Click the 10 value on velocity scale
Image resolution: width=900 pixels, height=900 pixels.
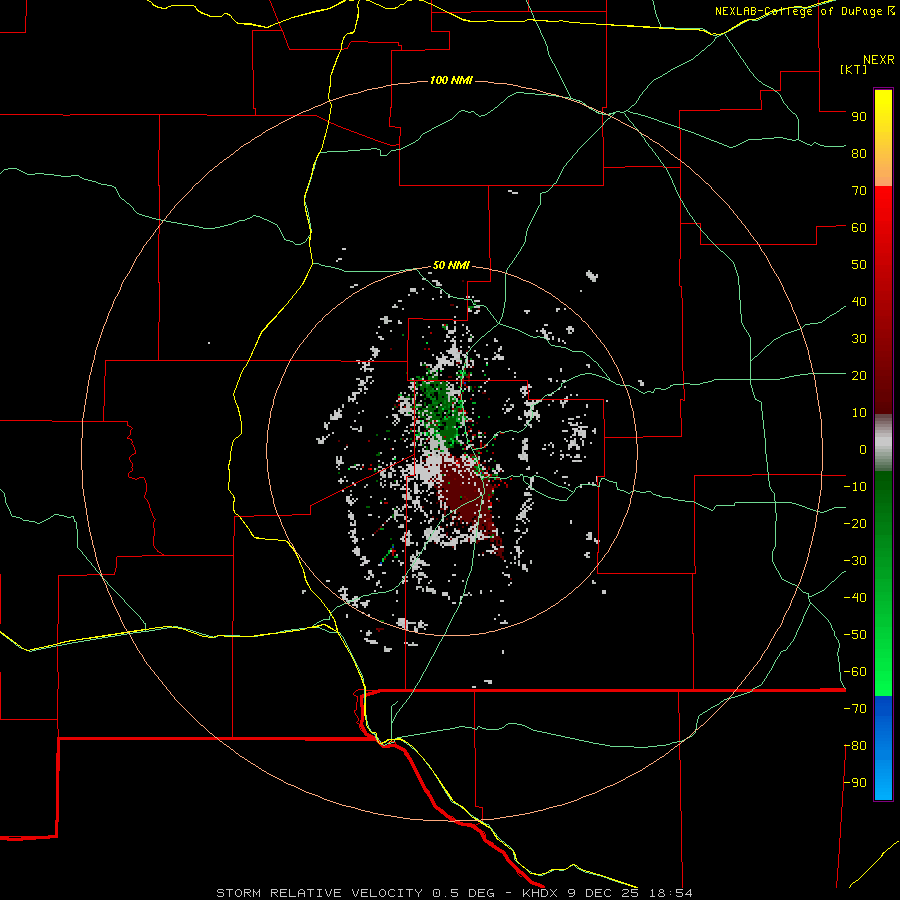[859, 413]
